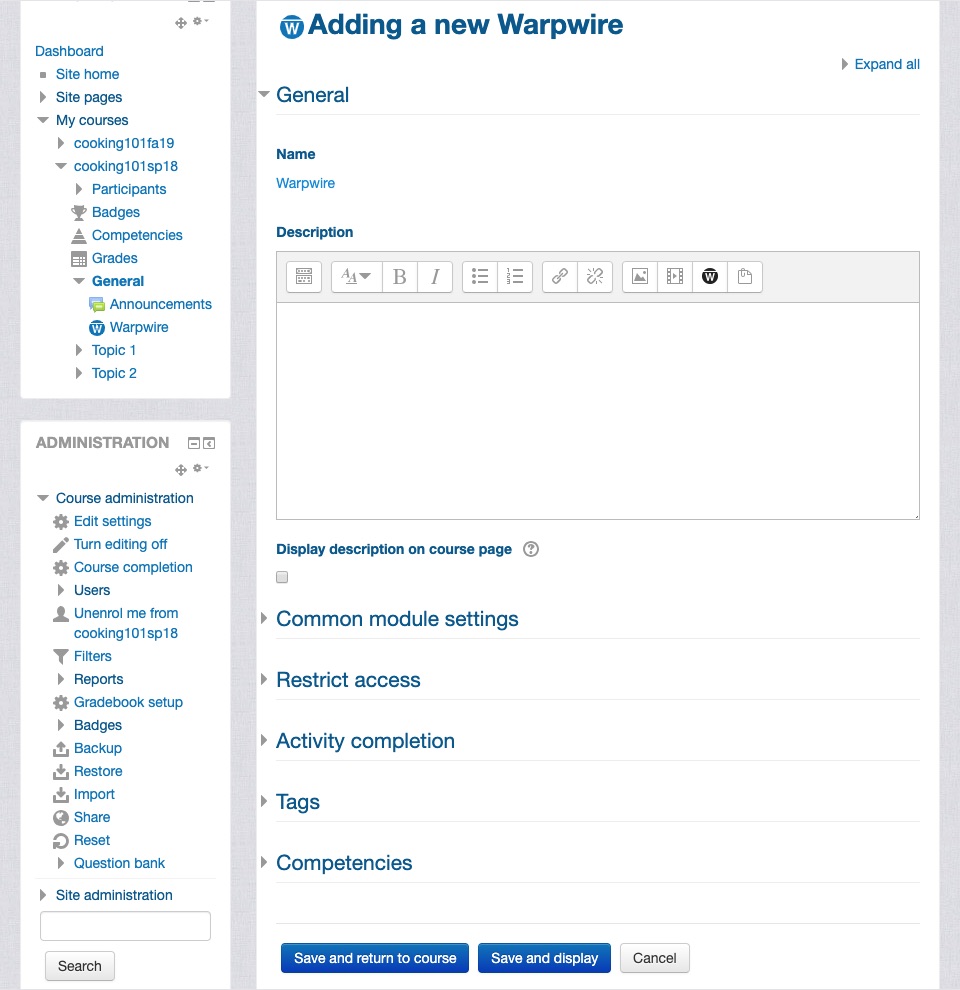Click the Warpwire button in the editor toolbar
960x990 pixels.
click(710, 277)
